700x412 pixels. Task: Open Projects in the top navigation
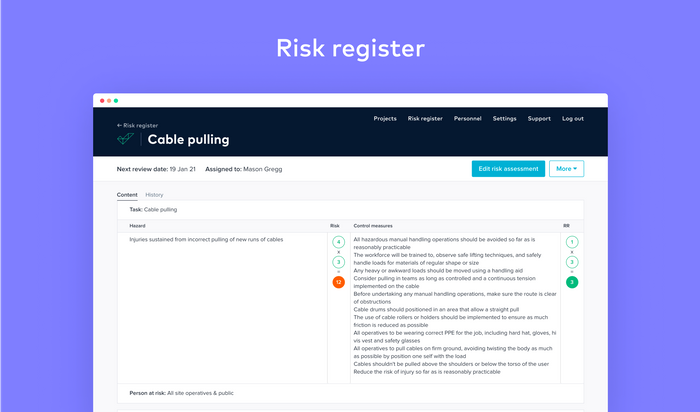385,119
